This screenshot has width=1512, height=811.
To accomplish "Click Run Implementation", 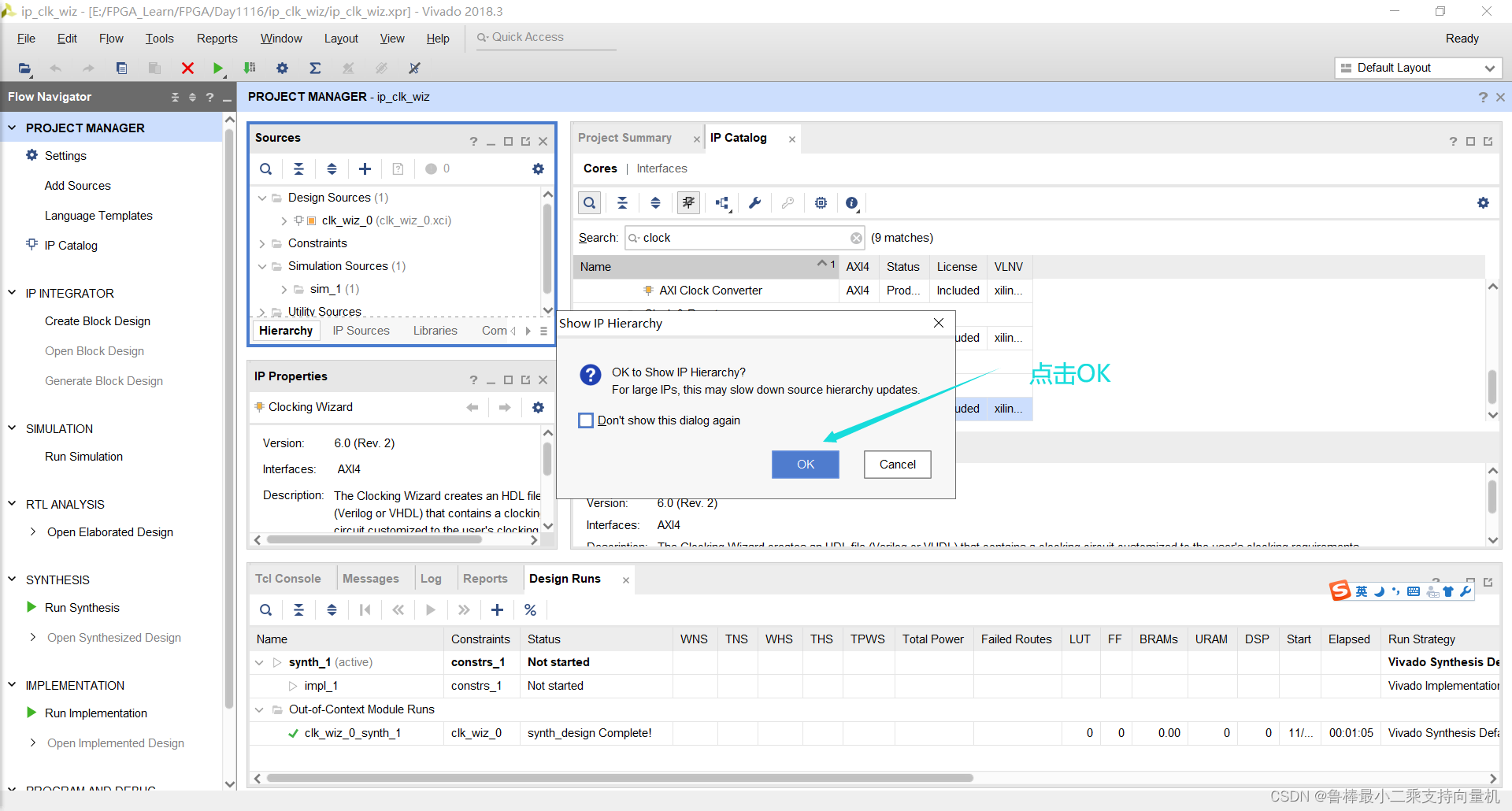I will click(x=96, y=713).
